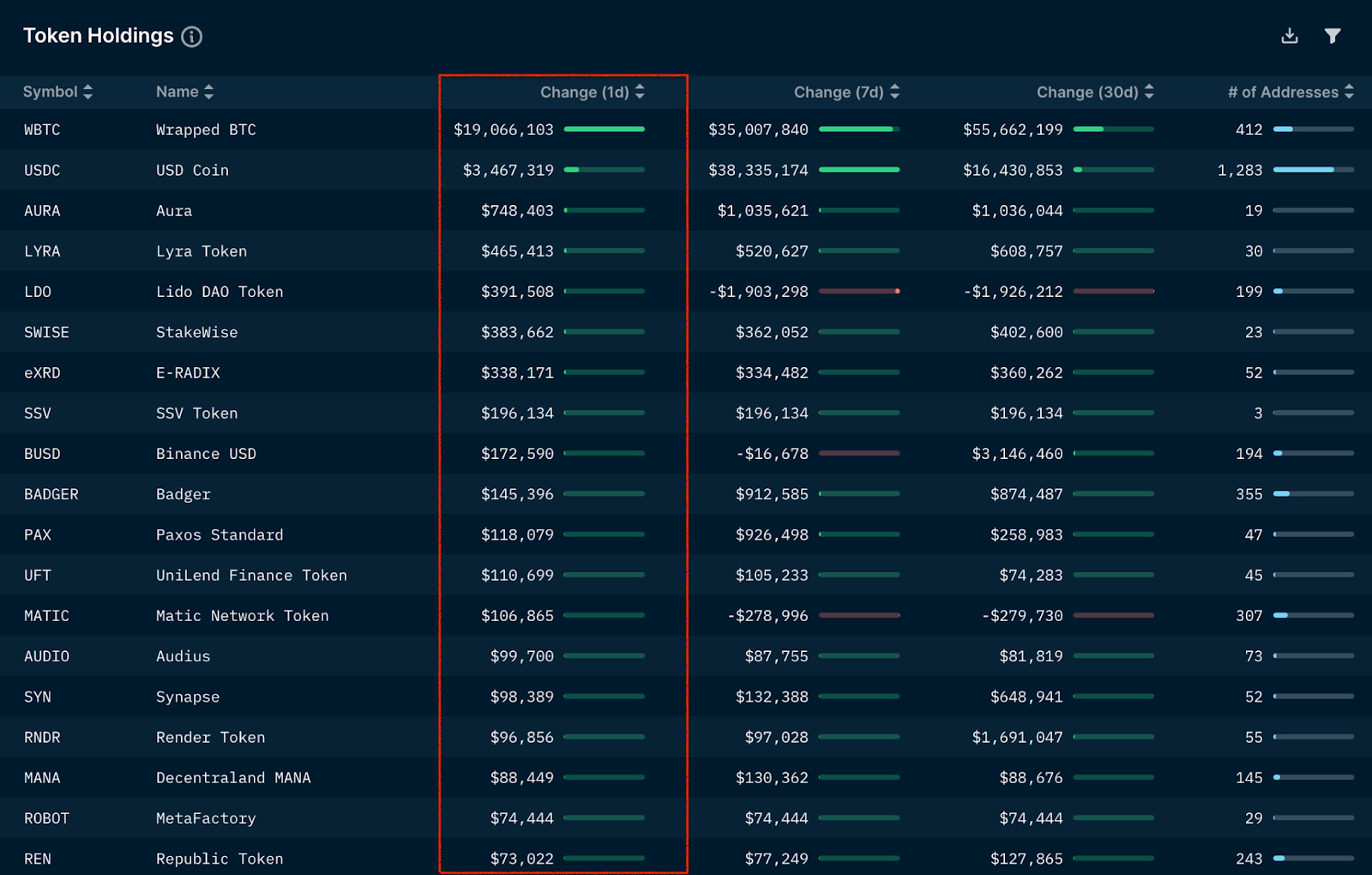Select LDO 30d change -$1,926,212
Screen dimensions: 1372x875
click(1014, 292)
